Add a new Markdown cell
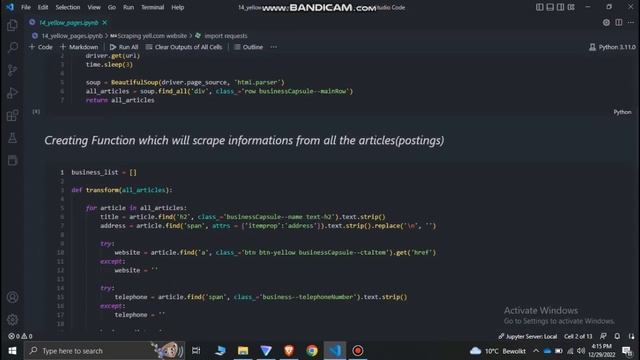This screenshot has height=360, width=640. point(79,47)
